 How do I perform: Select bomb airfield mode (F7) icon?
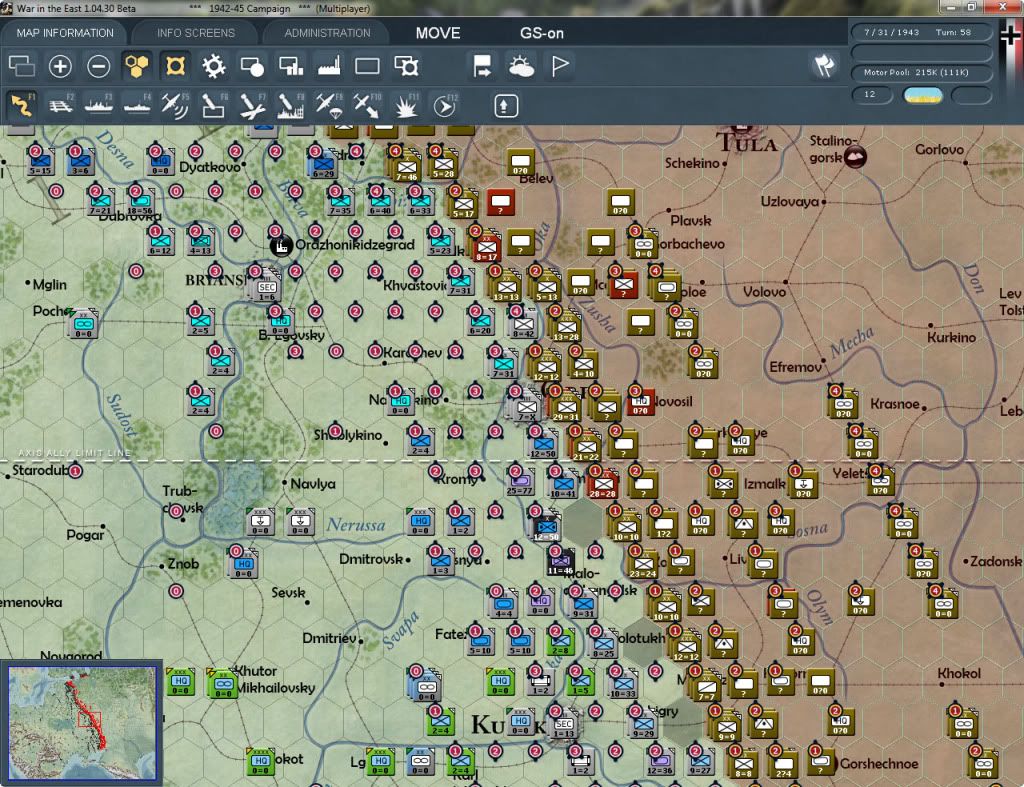click(252, 105)
